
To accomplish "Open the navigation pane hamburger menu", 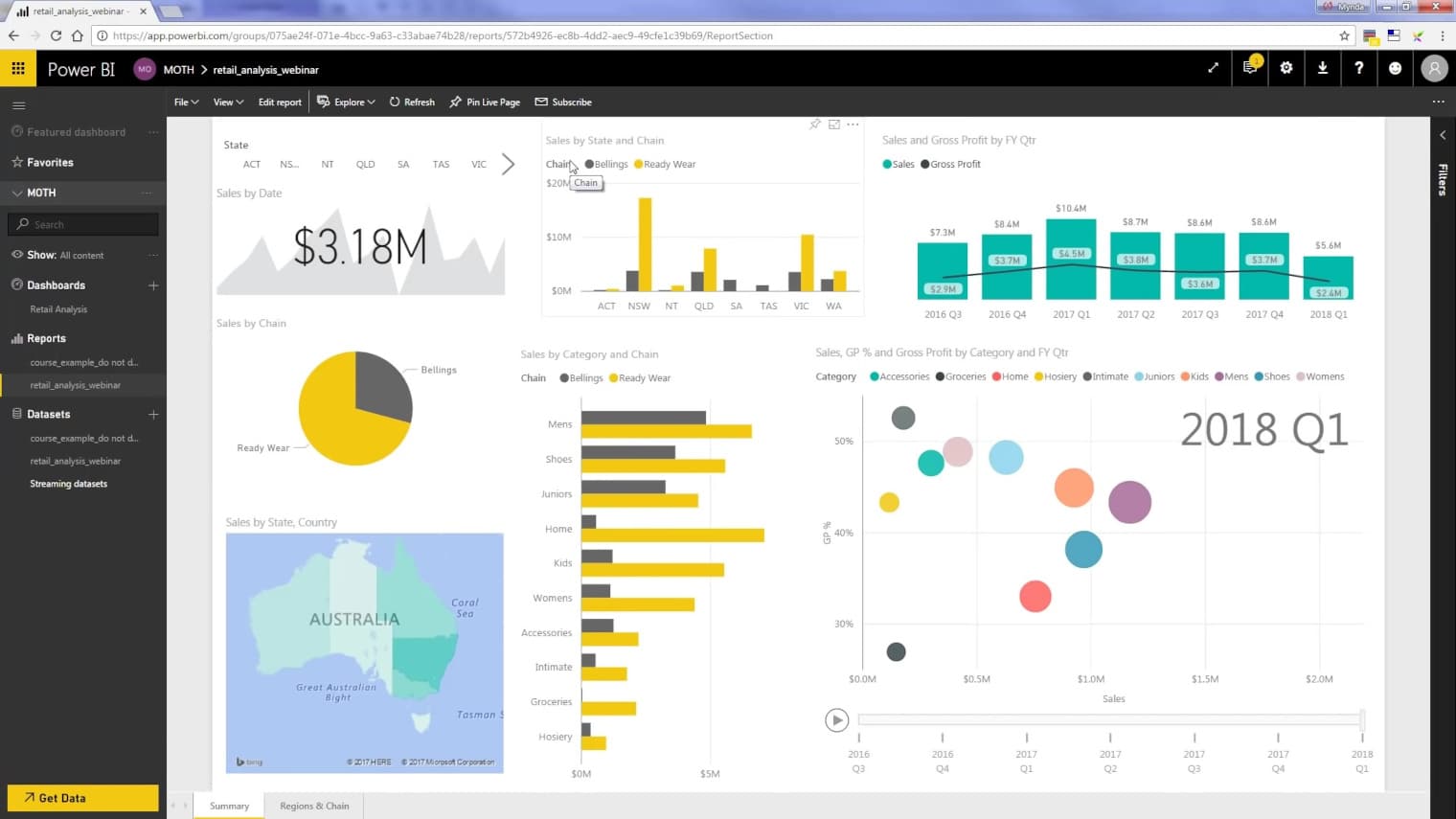I will coord(17,104).
